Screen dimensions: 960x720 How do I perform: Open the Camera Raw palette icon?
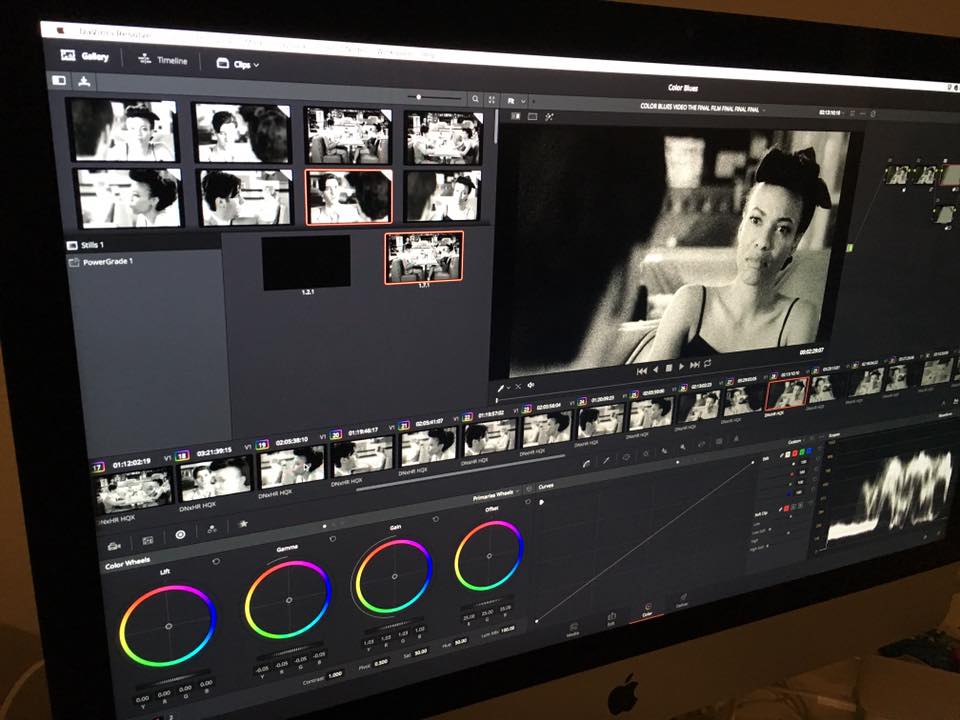tap(114, 546)
